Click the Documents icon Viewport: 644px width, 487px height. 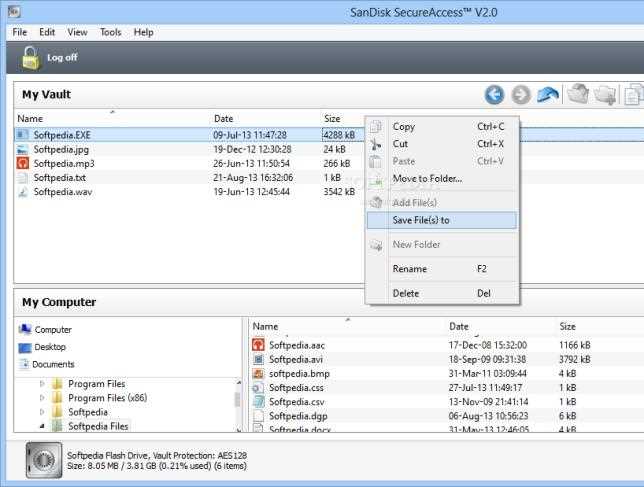pos(25,364)
